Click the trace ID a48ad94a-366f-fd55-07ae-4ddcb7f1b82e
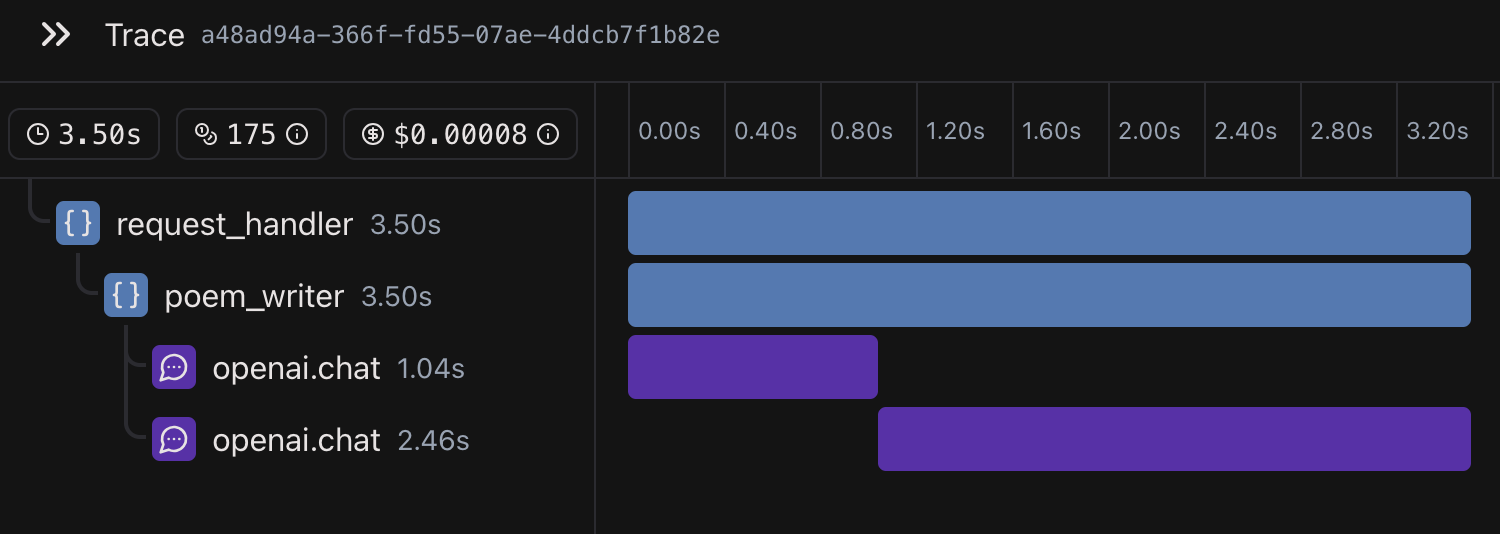 pyautogui.click(x=460, y=36)
